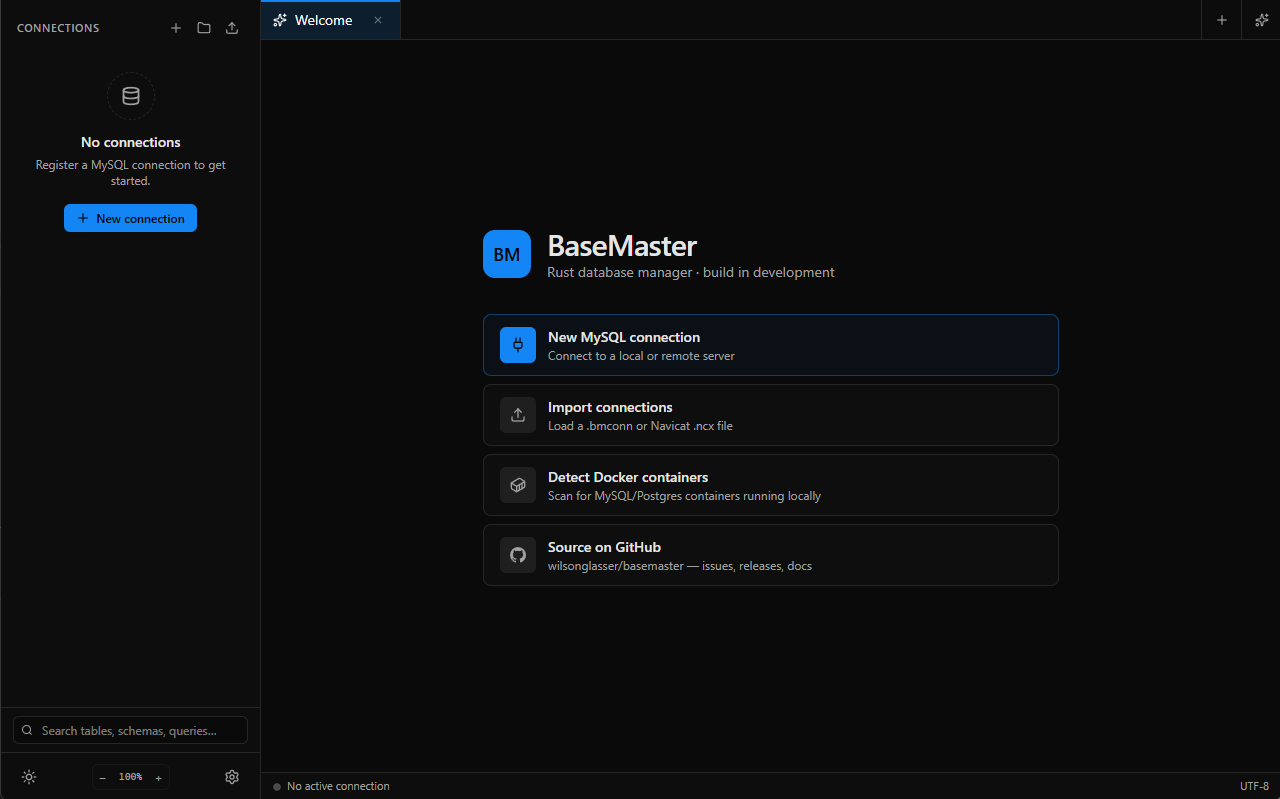Image resolution: width=1280 pixels, height=799 pixels.
Task: Decrease zoom with the minus control
Action: (x=103, y=777)
